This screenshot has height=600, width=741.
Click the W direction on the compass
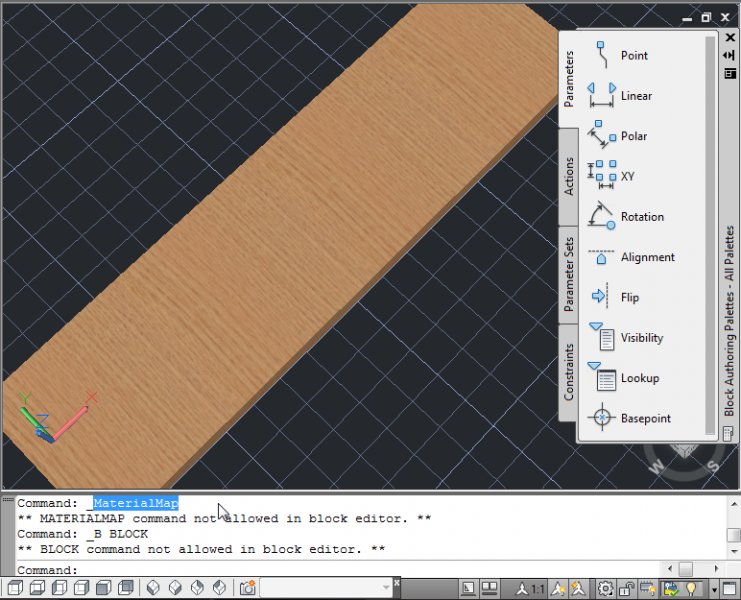(x=656, y=467)
